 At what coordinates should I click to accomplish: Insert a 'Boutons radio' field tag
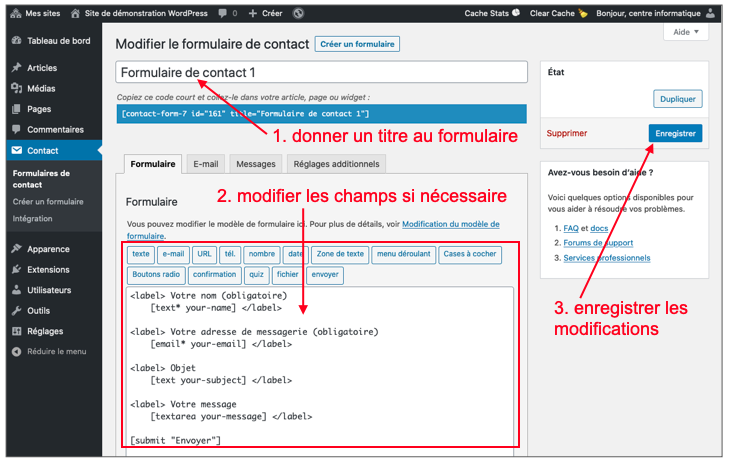(156, 274)
